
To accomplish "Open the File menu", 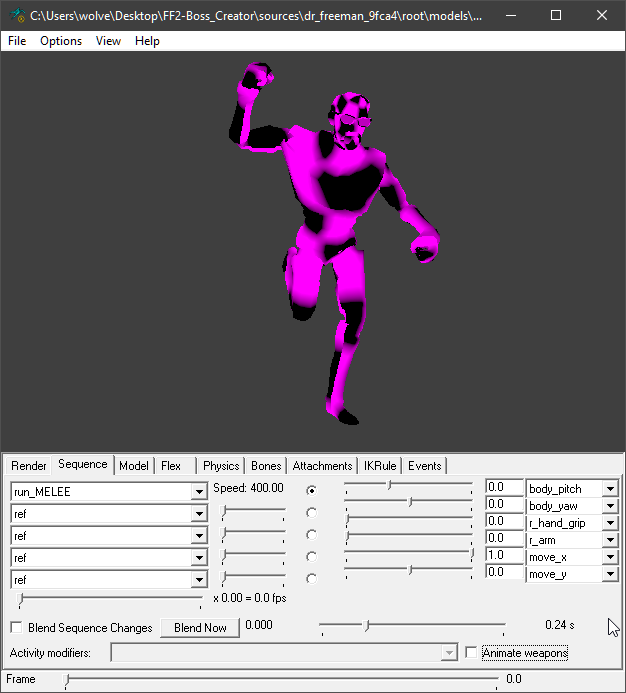I will 17,41.
